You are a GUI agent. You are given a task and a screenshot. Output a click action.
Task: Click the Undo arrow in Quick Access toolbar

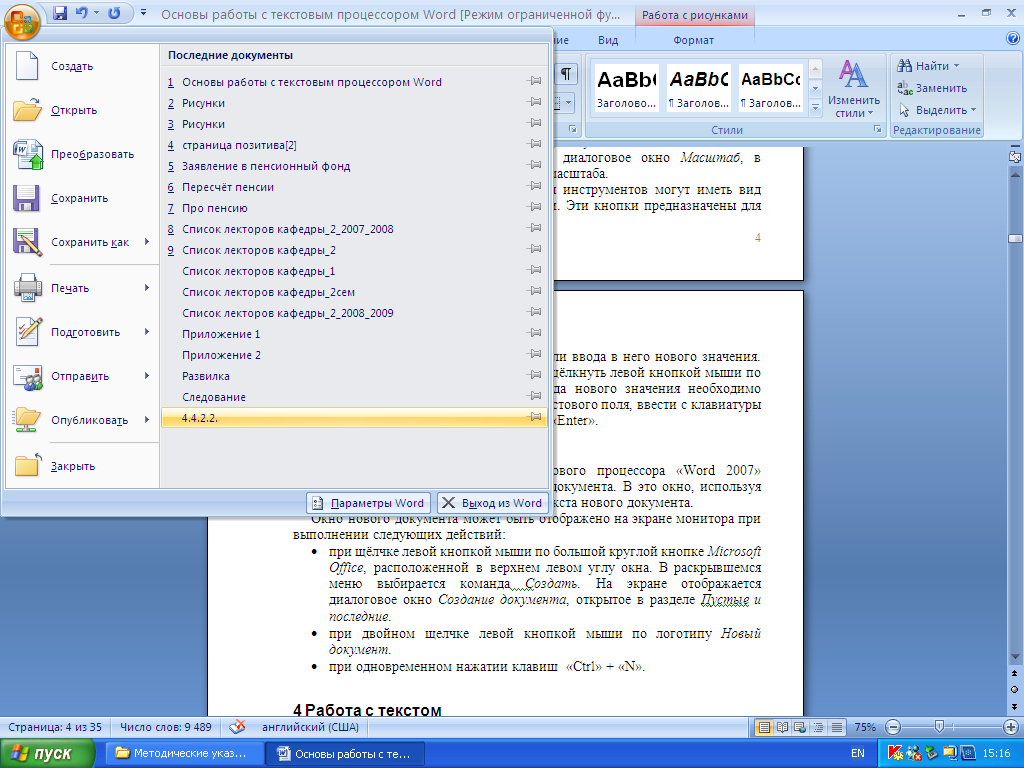point(82,13)
